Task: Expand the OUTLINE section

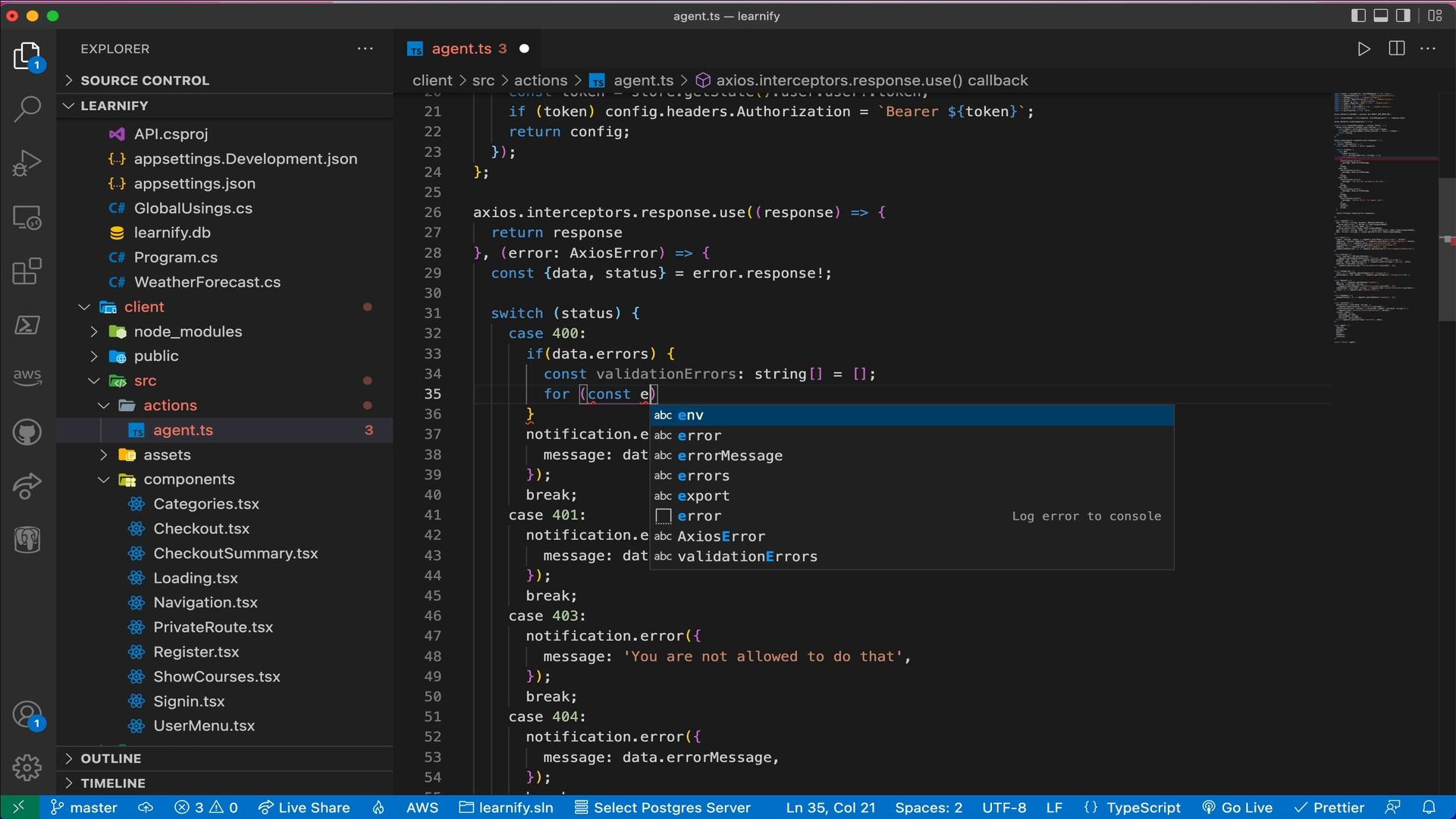Action: [x=111, y=758]
